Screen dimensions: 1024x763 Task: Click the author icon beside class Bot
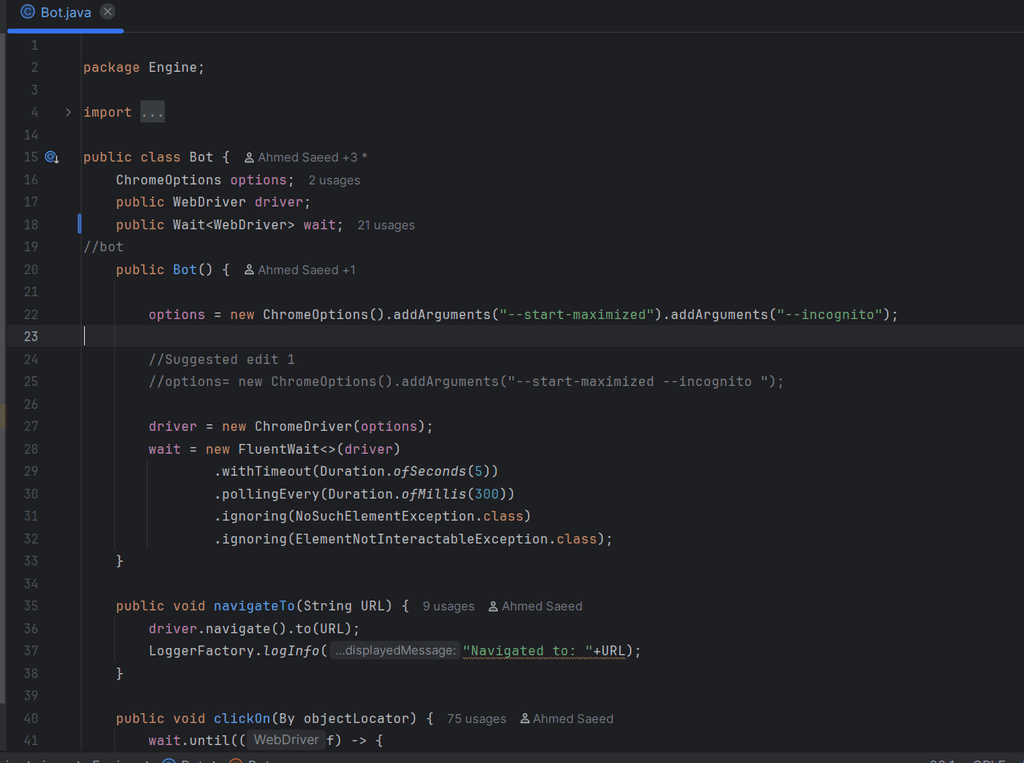(x=249, y=158)
